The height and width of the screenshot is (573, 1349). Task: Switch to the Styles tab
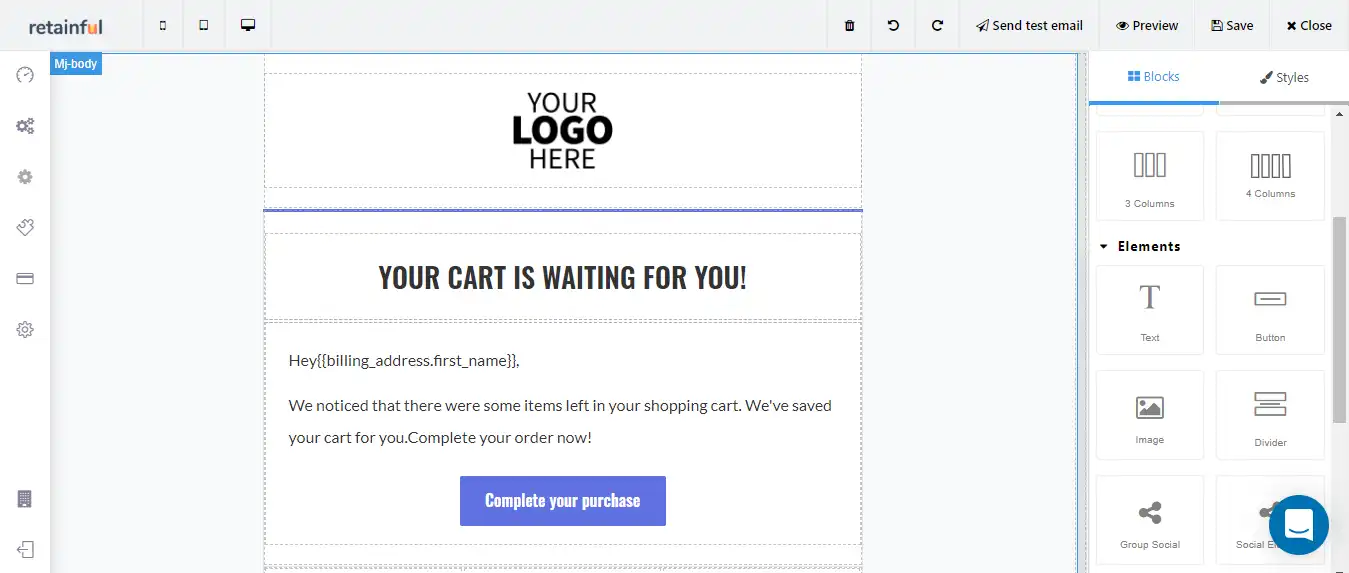point(1284,77)
